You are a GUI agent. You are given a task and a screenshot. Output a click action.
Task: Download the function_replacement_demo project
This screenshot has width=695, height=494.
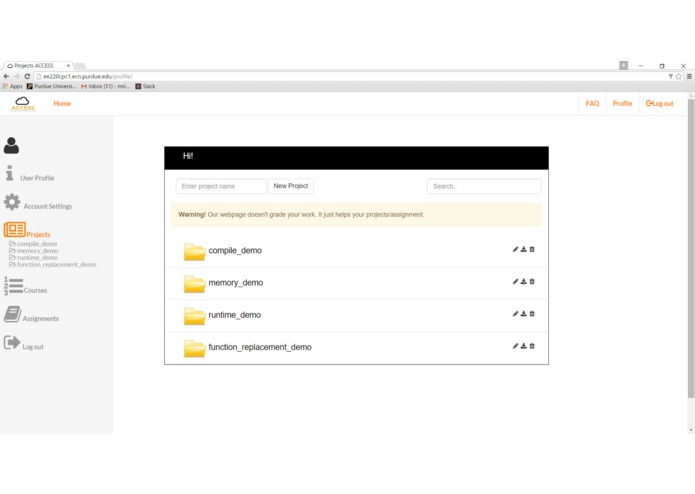pyautogui.click(x=523, y=346)
